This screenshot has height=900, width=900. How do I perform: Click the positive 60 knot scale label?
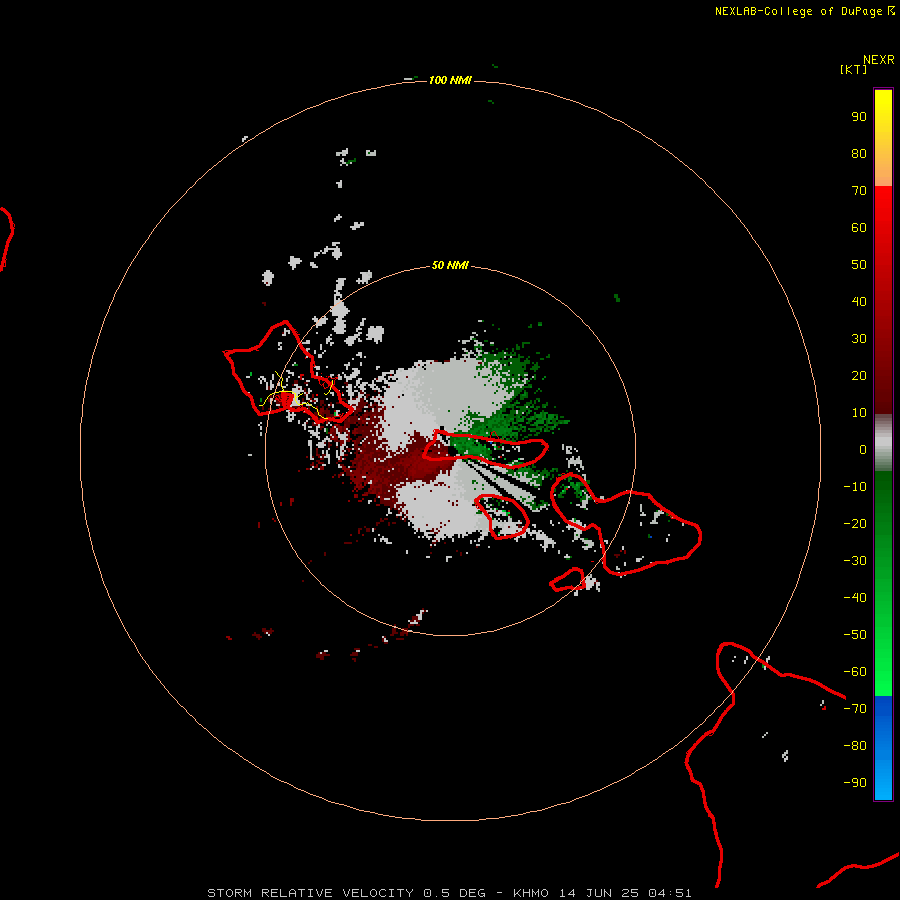859,228
